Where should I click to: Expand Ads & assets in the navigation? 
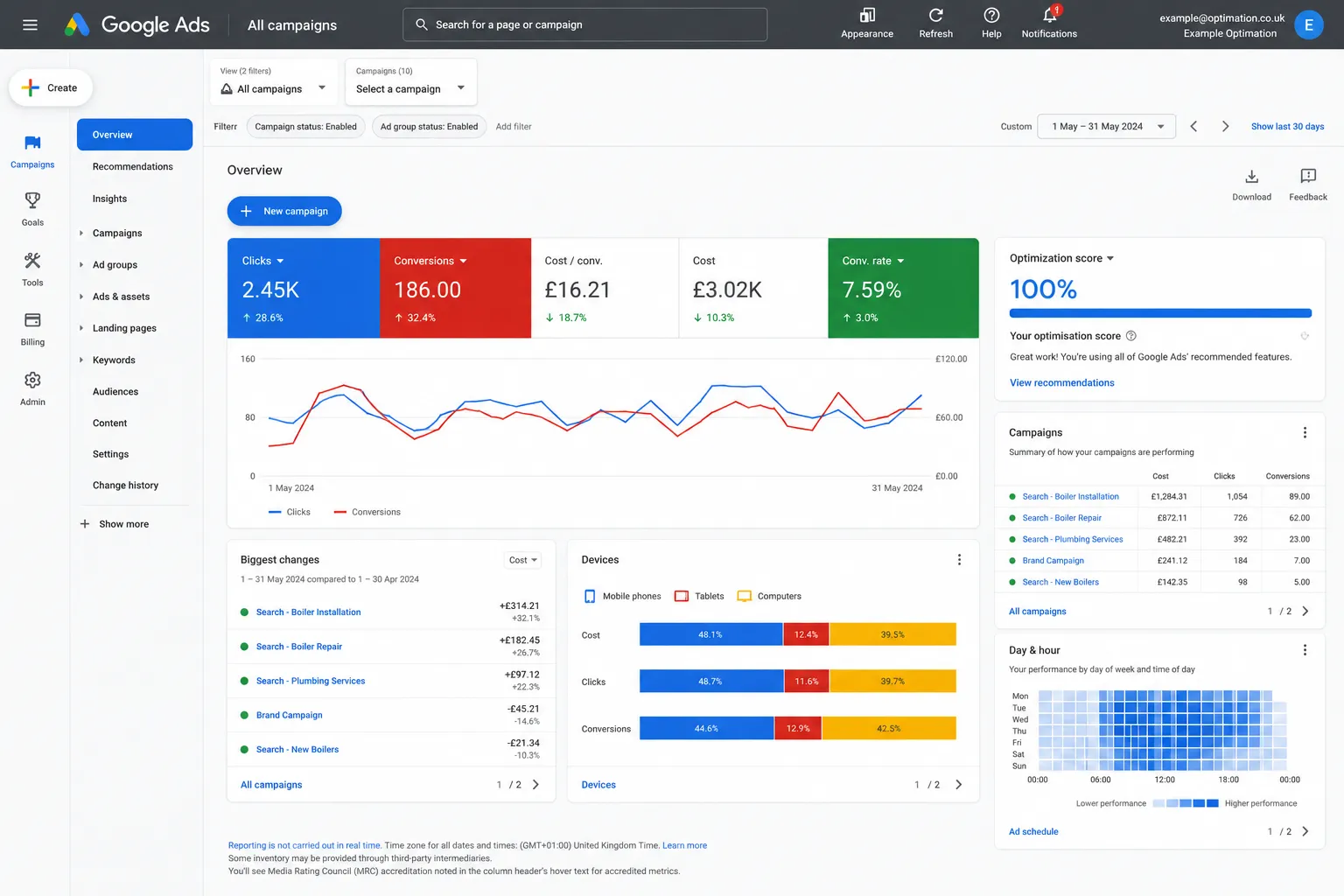click(x=81, y=297)
